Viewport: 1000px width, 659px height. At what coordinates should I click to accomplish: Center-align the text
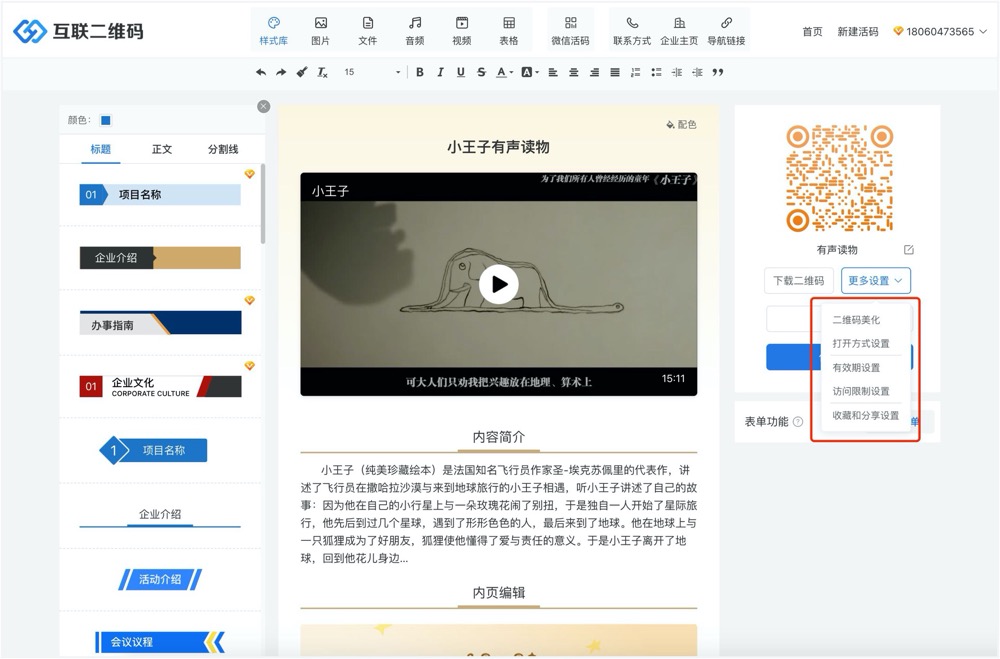(574, 72)
